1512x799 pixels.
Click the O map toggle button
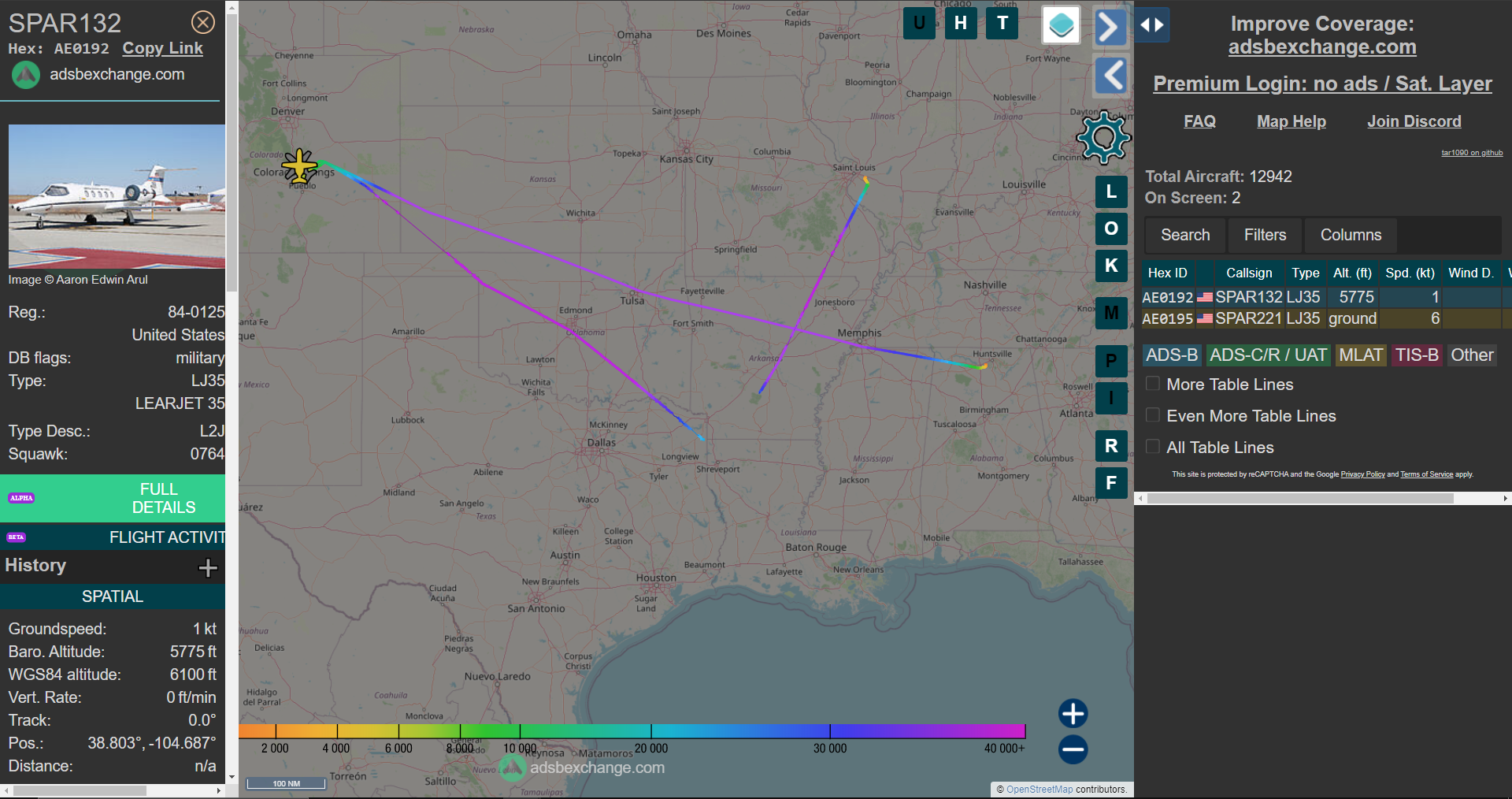point(1111,229)
